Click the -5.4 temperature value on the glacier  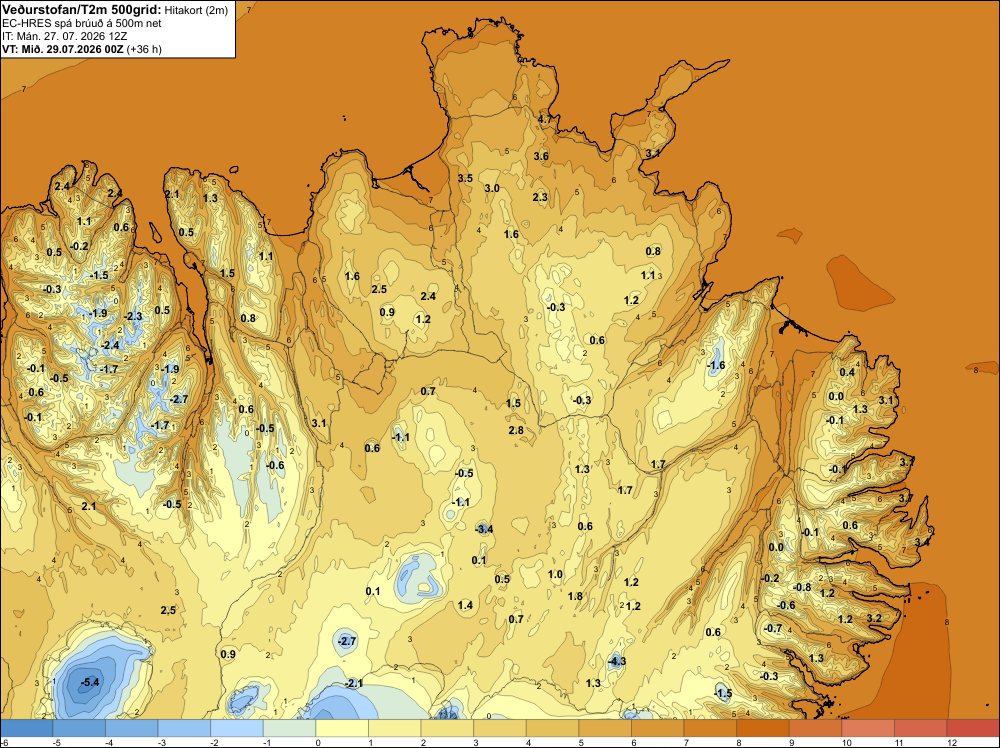90,682
